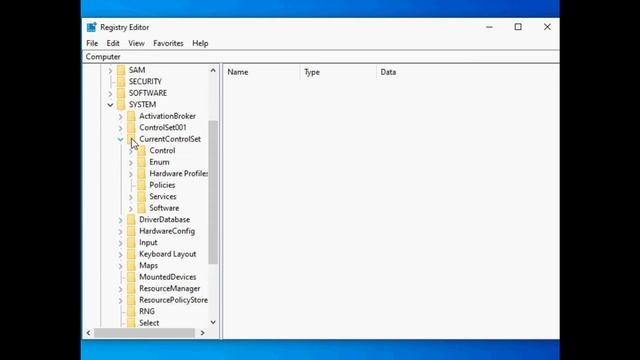
Task: Select the CurrentControlSet key label
Action: tap(170, 139)
